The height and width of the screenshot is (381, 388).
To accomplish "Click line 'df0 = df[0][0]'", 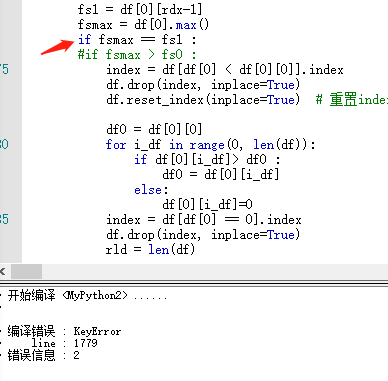I will [154, 129].
